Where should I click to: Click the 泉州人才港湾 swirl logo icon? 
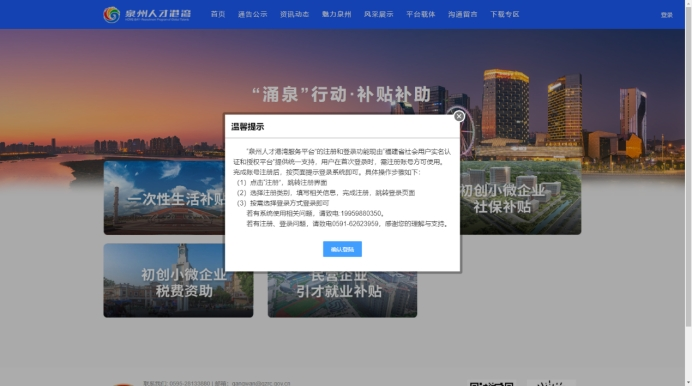(111, 15)
